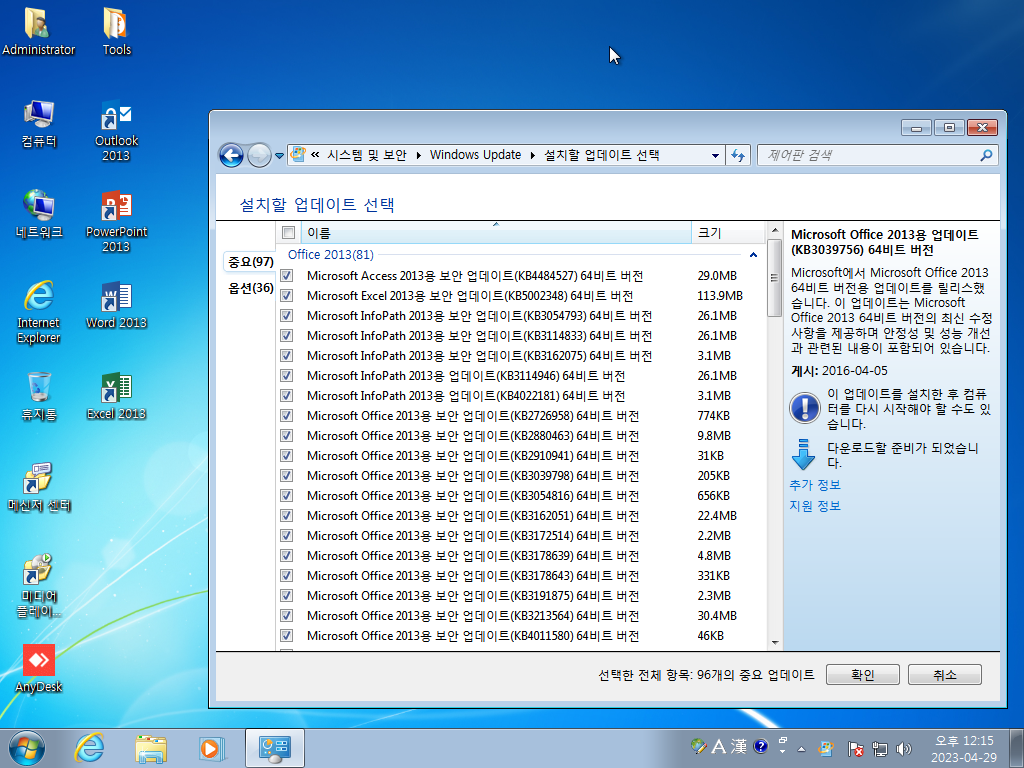
Task: Click the volume speaker tray icon
Action: coord(904,748)
